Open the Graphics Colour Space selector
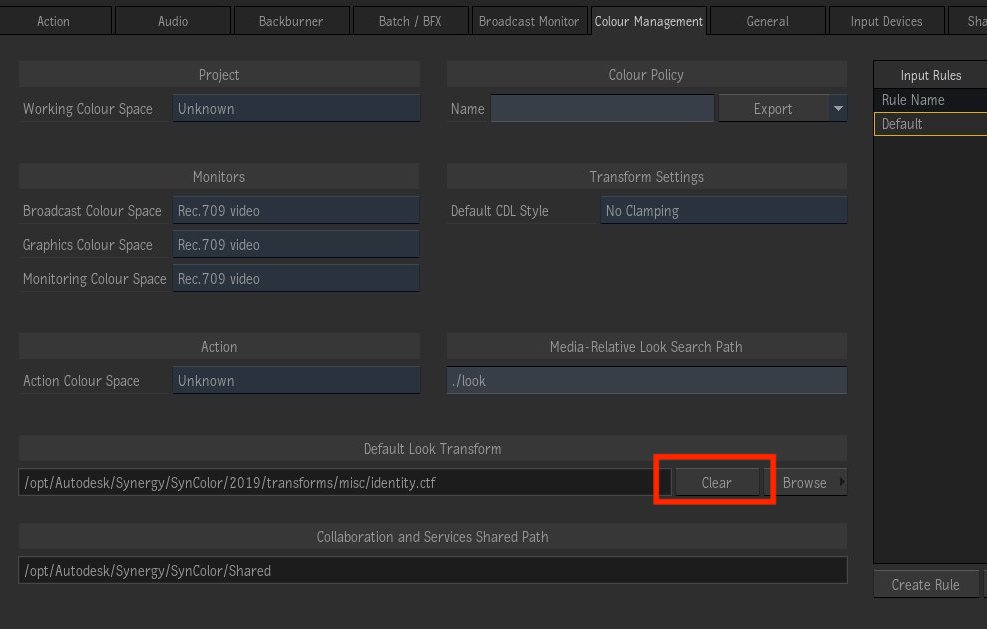Image resolution: width=987 pixels, height=629 pixels. point(296,244)
